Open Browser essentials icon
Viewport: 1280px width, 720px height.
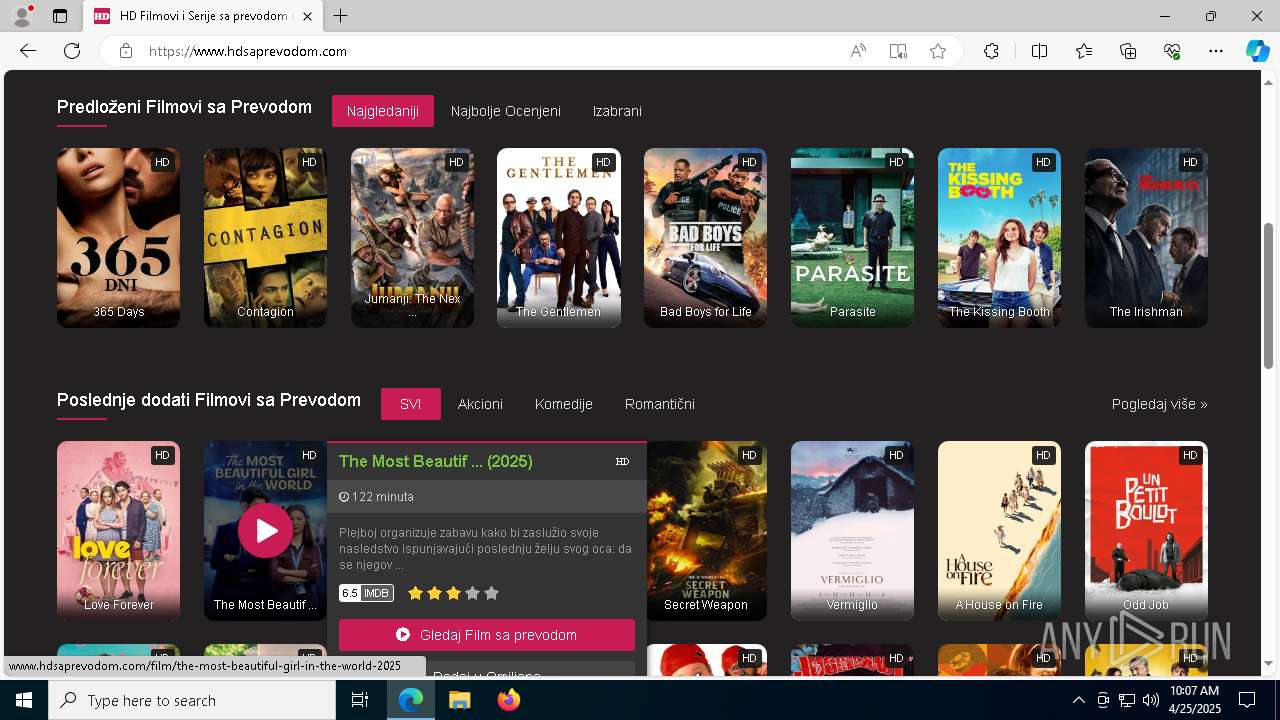pos(1172,51)
